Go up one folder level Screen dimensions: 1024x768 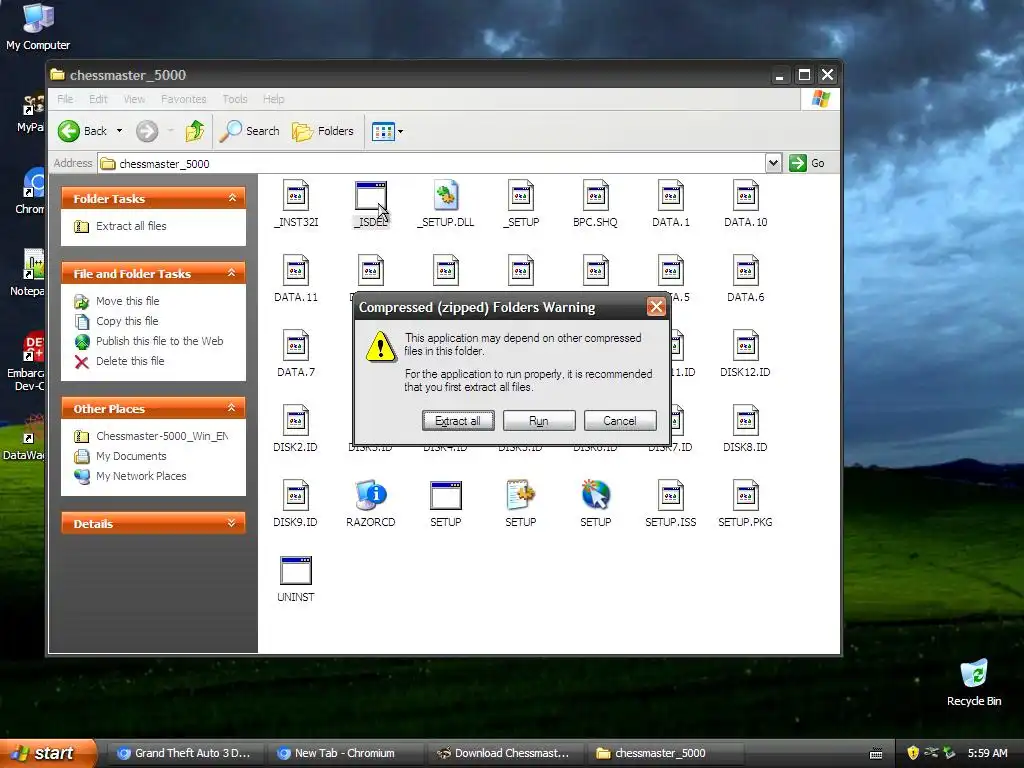[x=195, y=131]
